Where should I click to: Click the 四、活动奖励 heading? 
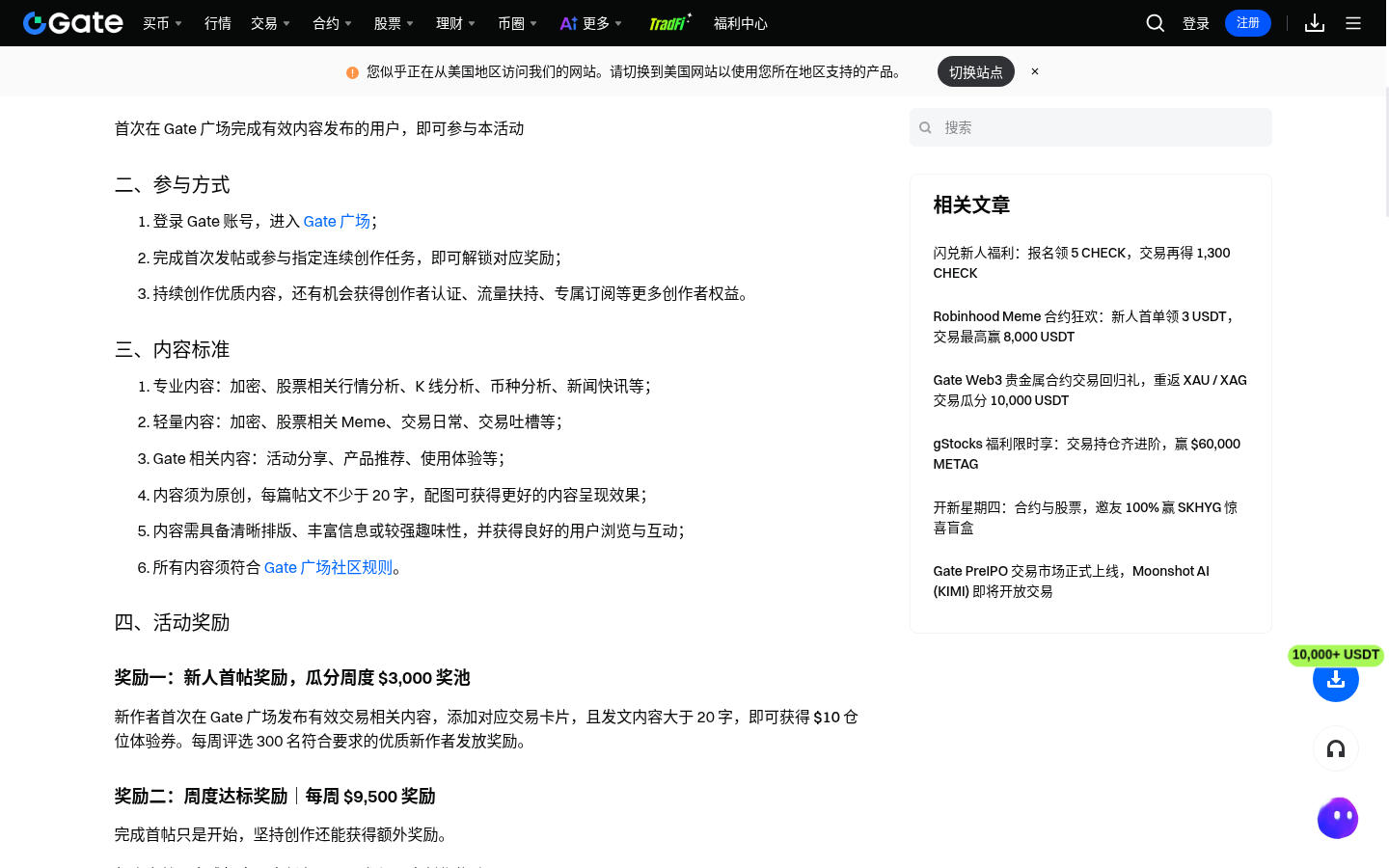tap(172, 623)
